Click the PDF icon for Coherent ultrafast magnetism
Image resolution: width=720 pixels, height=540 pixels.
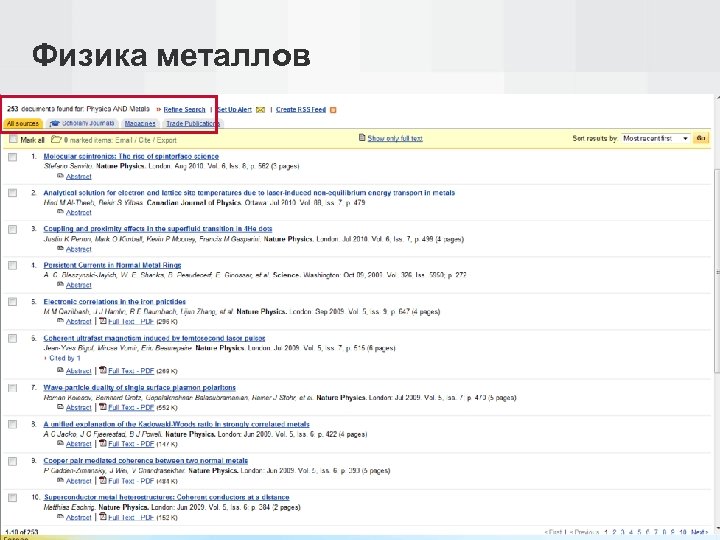click(103, 370)
